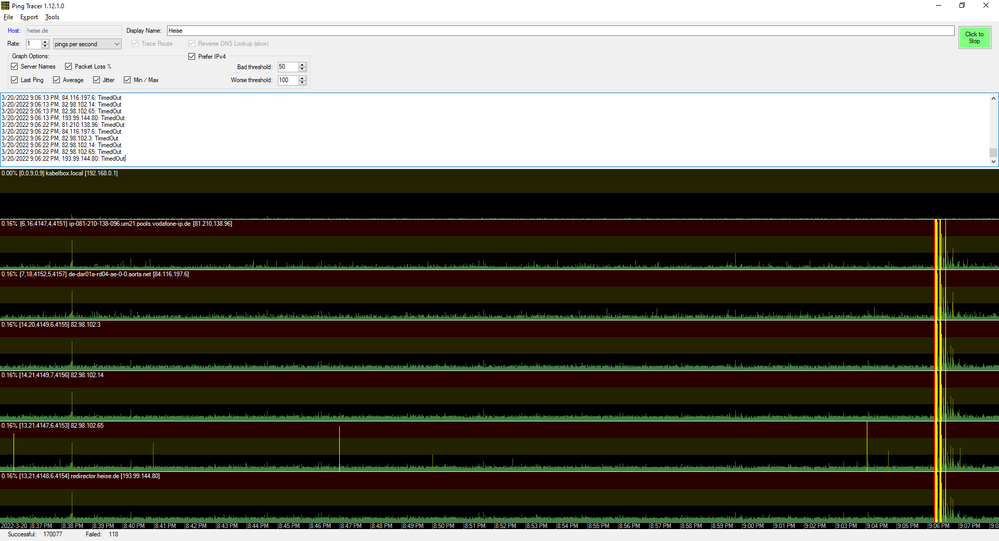Click the blue Host label link
The image size is (999, 541).
click(14, 31)
